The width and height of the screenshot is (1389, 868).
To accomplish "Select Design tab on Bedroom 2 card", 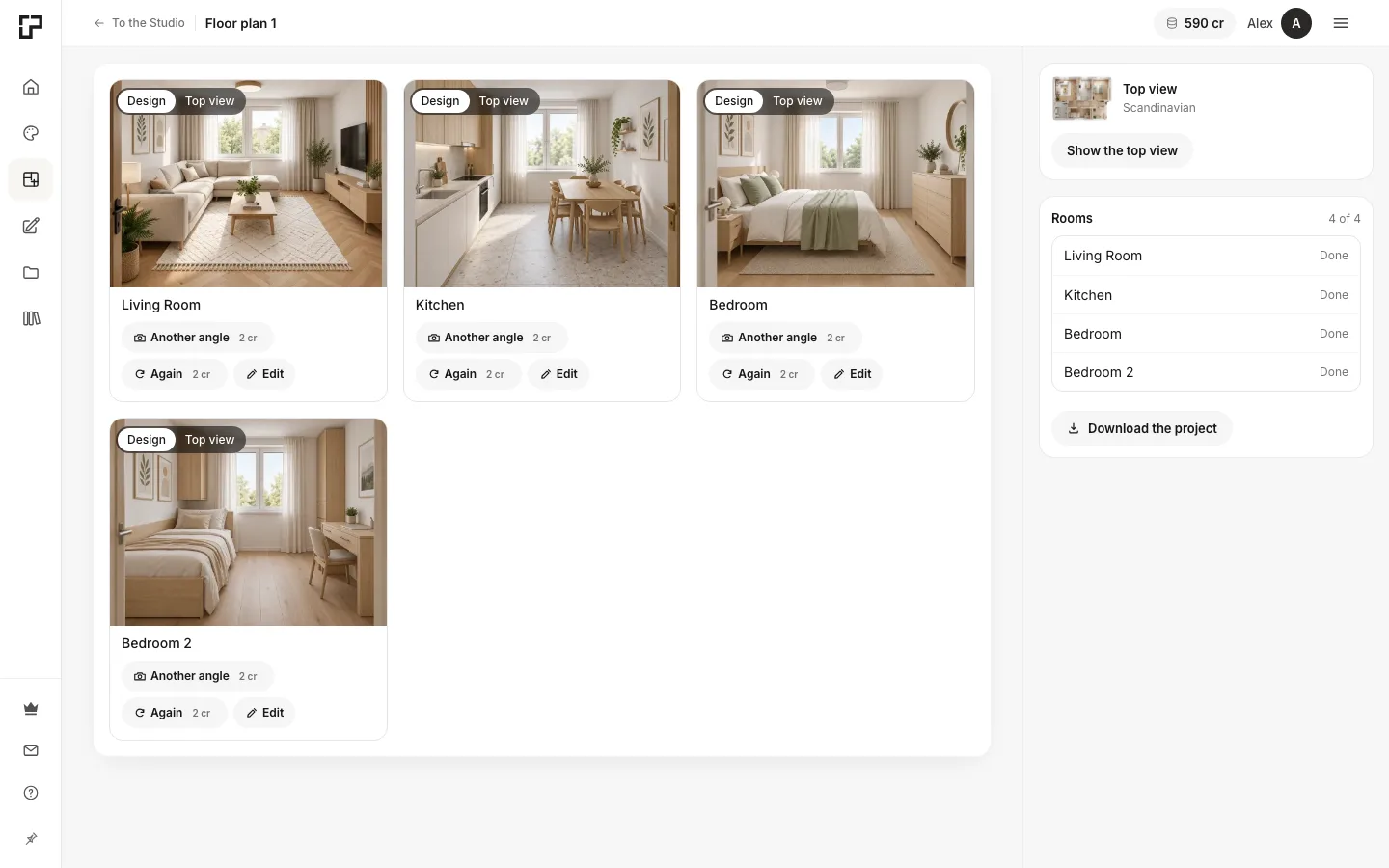I will 147,440.
